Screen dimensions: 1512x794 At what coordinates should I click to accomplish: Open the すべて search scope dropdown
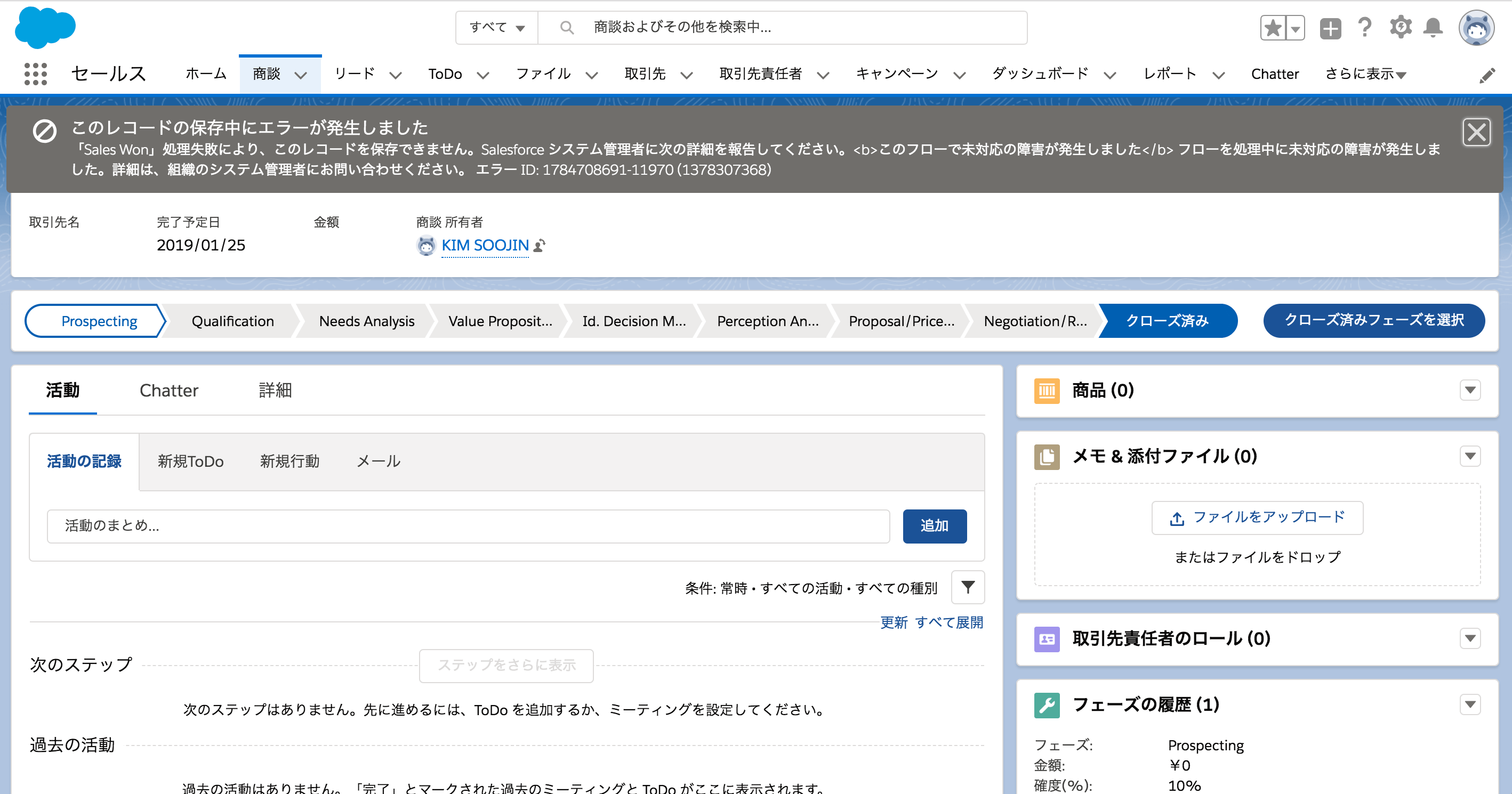click(x=496, y=28)
